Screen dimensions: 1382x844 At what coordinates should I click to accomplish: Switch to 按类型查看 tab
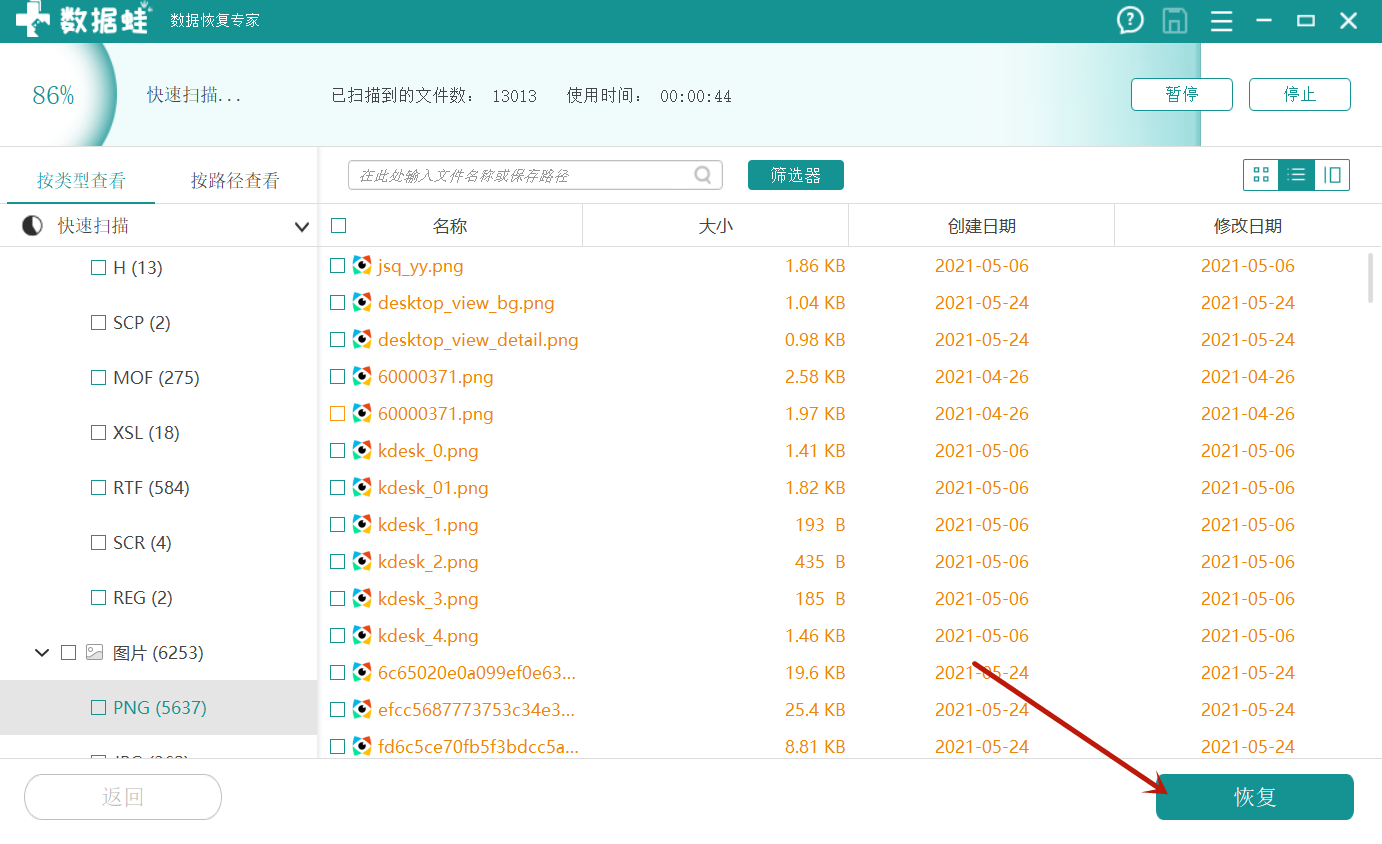(81, 181)
